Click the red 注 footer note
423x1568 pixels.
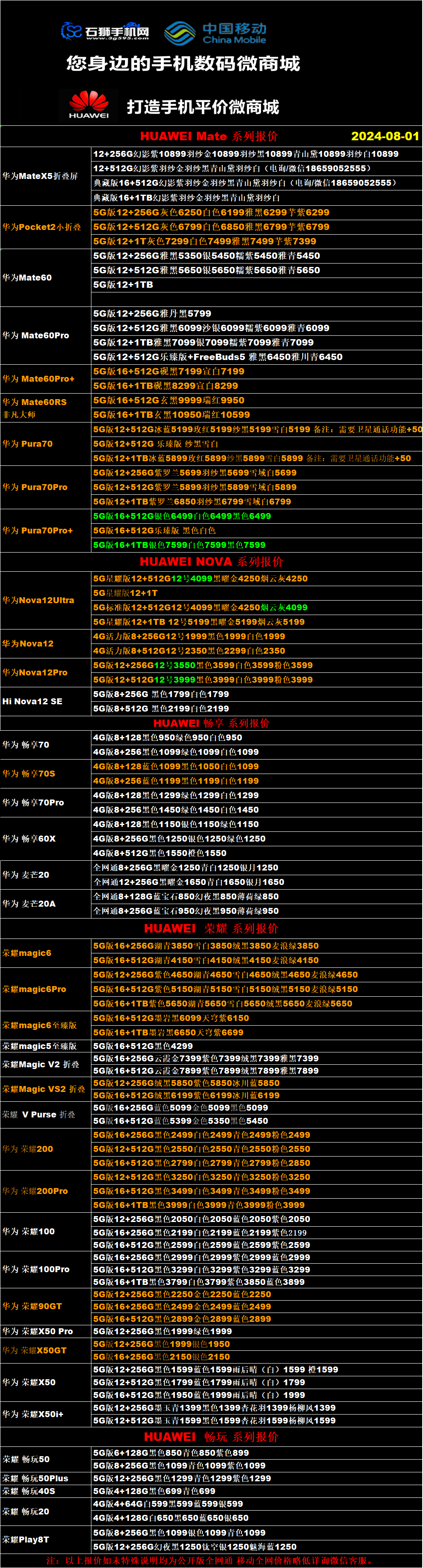point(211,1561)
